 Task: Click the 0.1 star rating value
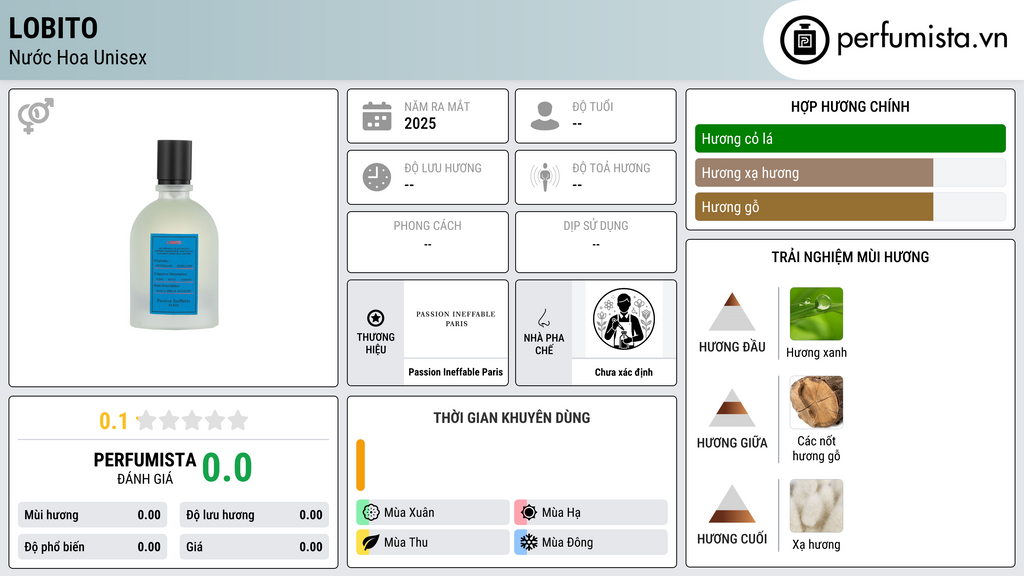[114, 421]
